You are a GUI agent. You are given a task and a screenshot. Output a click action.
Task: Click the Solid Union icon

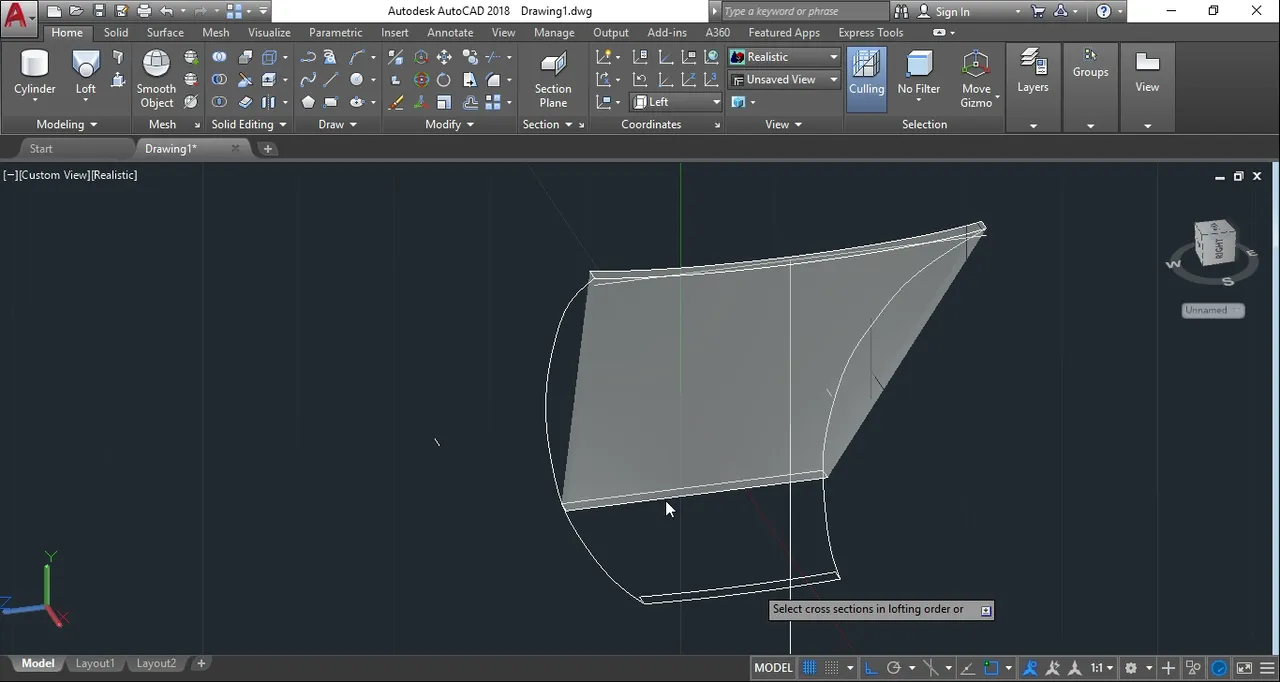tap(219, 57)
